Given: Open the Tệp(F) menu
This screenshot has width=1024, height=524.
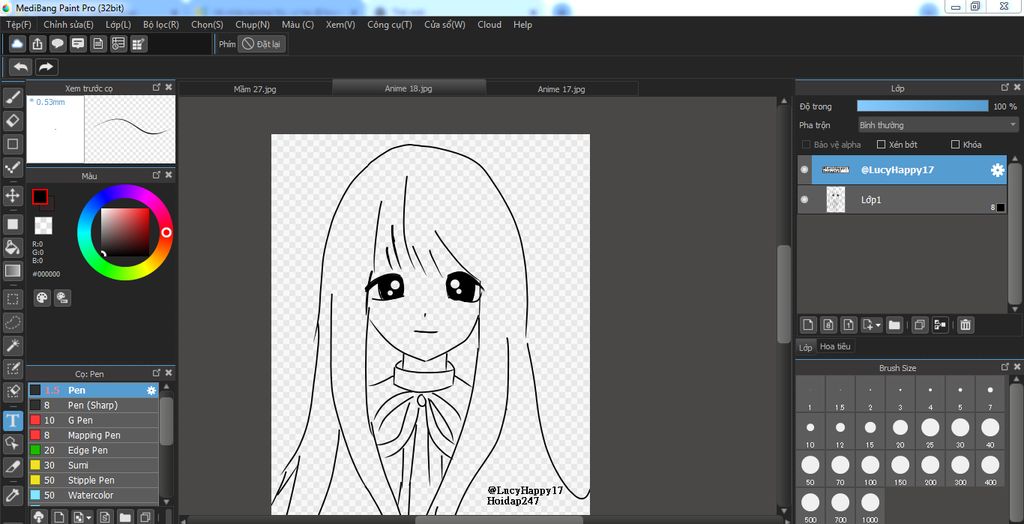Looking at the screenshot, I should click(19, 25).
